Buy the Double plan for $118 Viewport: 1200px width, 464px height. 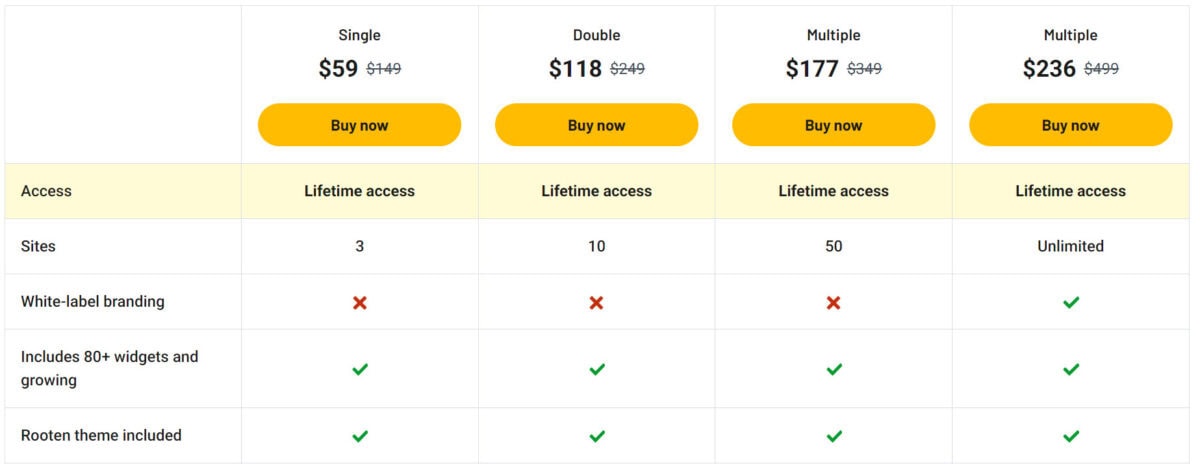(597, 125)
